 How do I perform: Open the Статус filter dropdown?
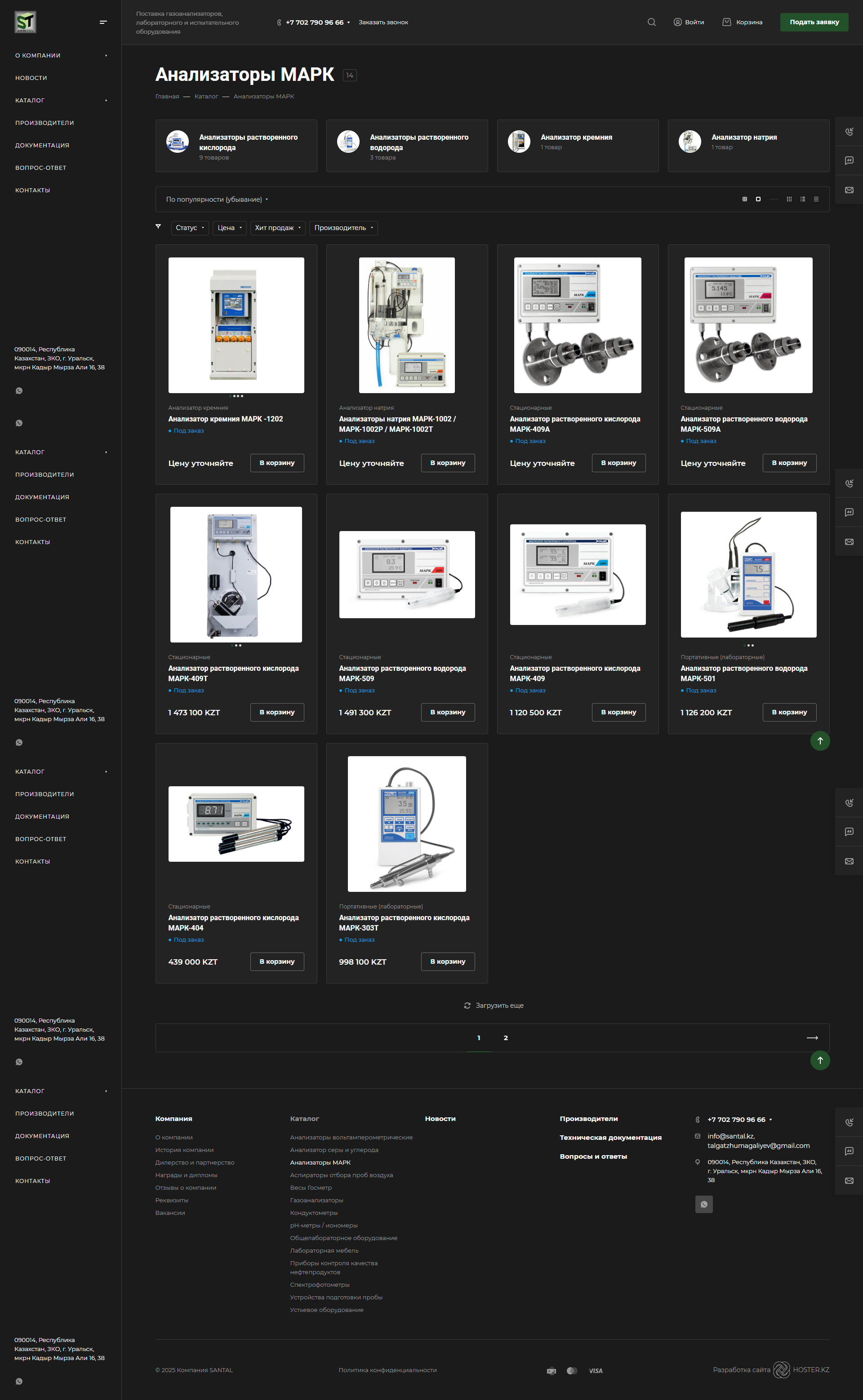click(190, 228)
